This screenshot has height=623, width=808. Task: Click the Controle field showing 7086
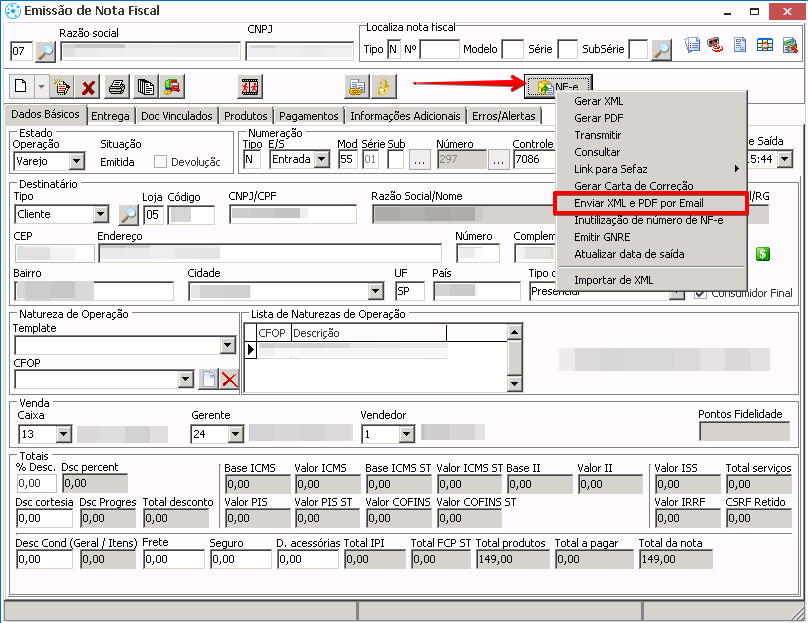click(535, 159)
